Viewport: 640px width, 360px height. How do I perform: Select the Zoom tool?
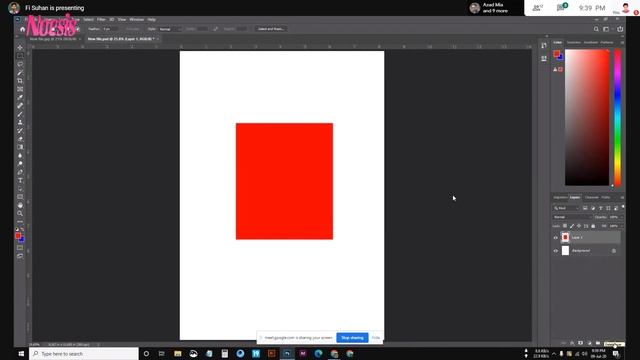coord(20,213)
